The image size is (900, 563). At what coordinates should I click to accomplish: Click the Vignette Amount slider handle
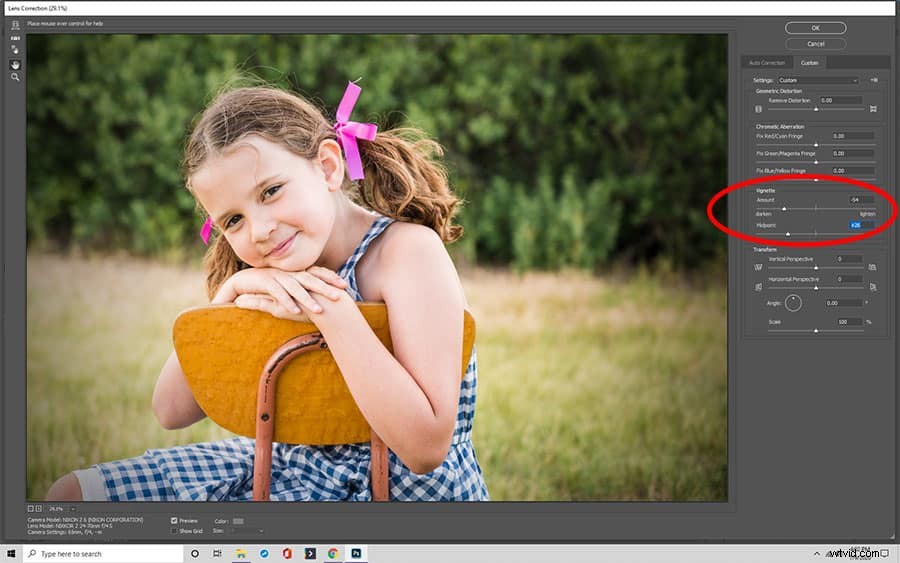click(784, 208)
